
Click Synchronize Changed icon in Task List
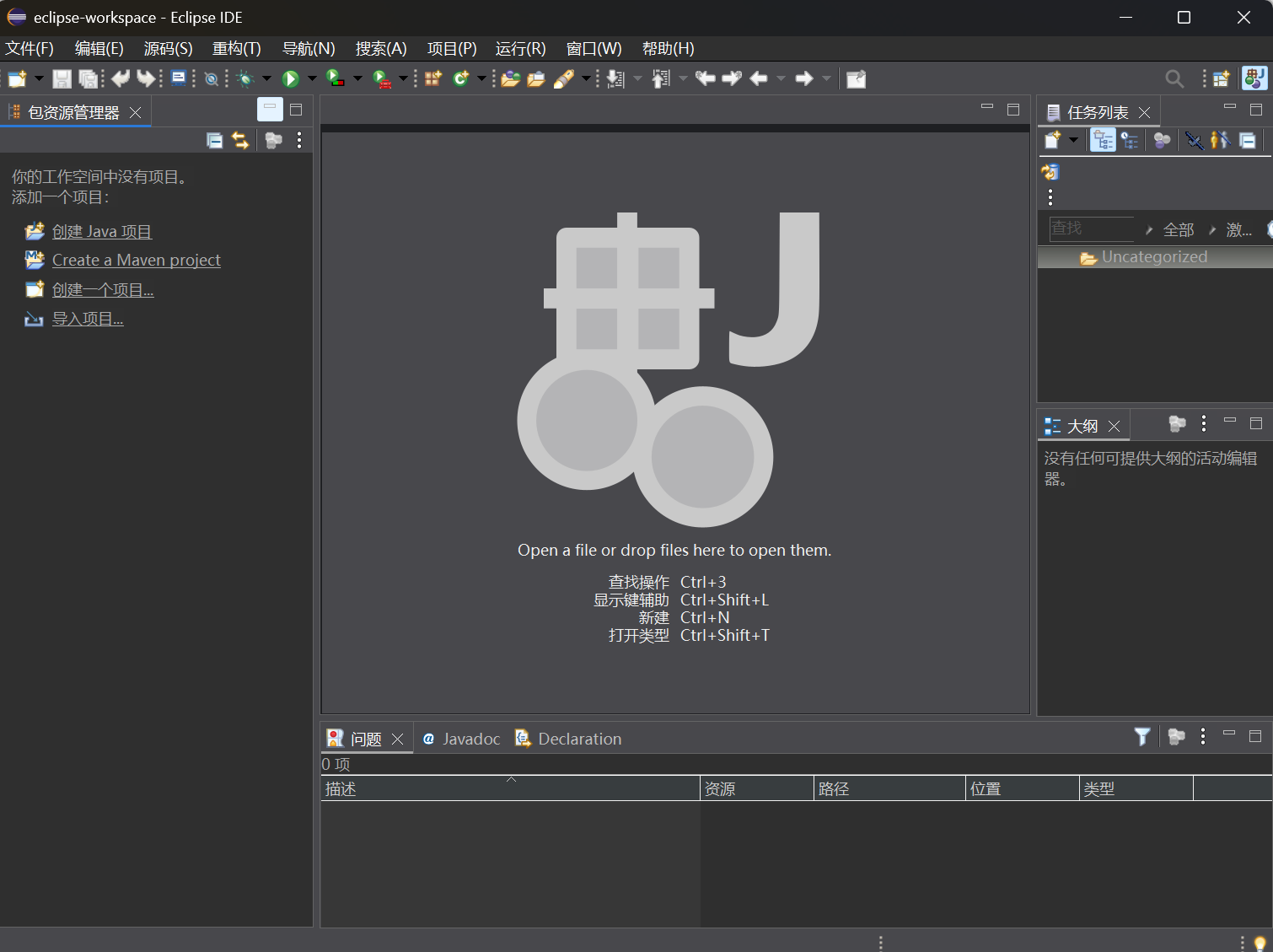[x=1050, y=172]
